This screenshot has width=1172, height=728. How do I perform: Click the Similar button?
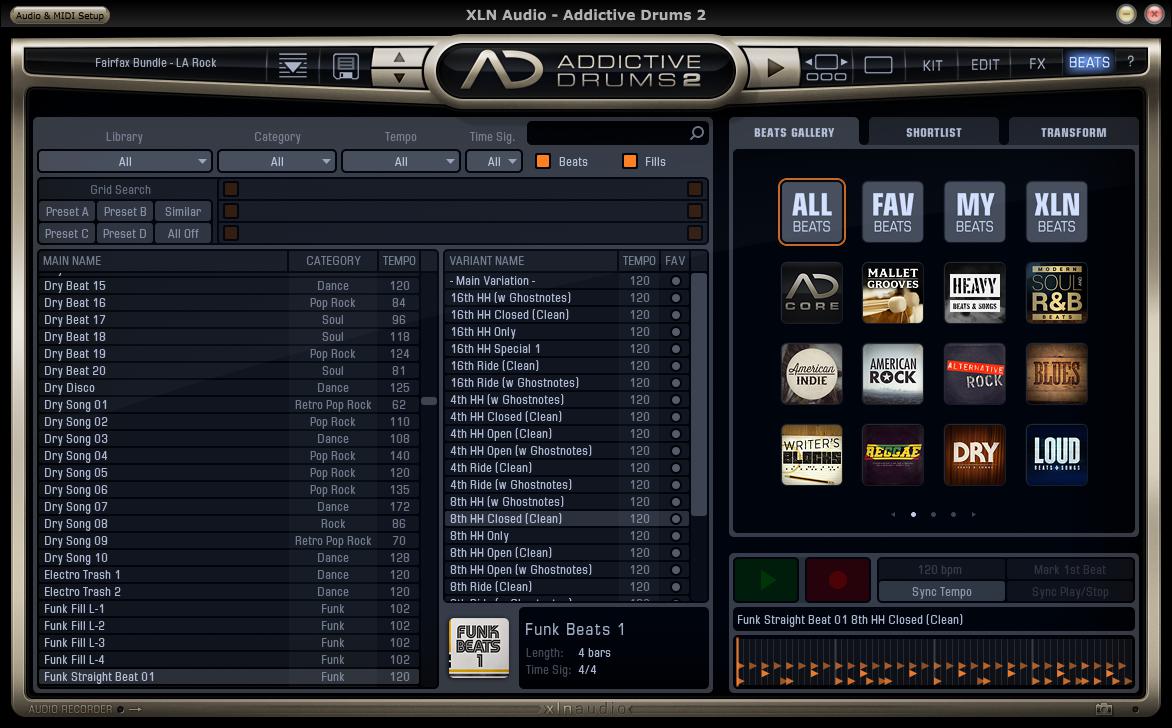(x=183, y=212)
